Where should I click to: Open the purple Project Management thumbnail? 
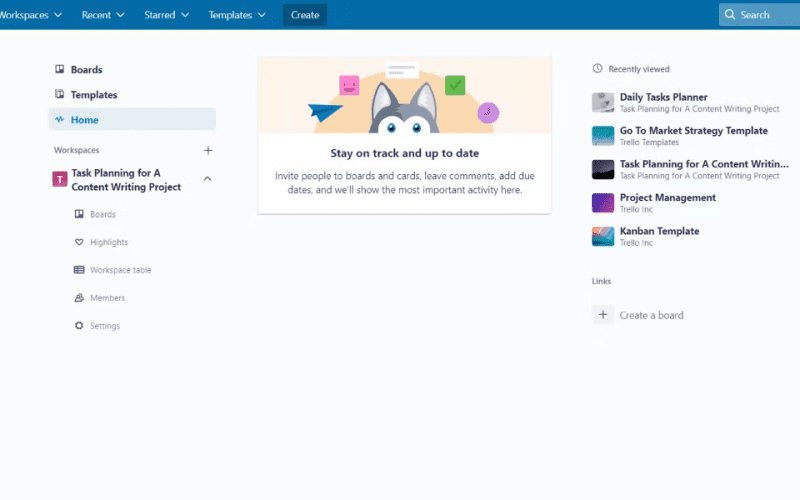point(603,203)
